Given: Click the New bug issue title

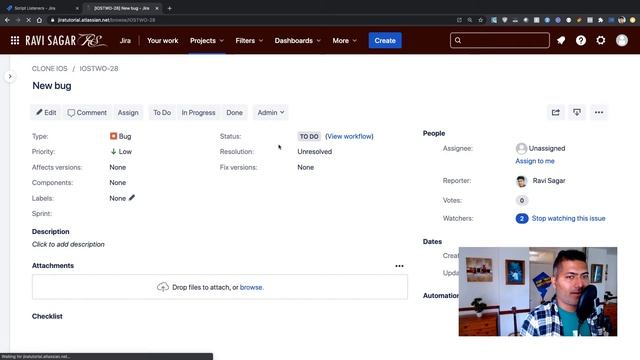Looking at the screenshot, I should coord(52,86).
